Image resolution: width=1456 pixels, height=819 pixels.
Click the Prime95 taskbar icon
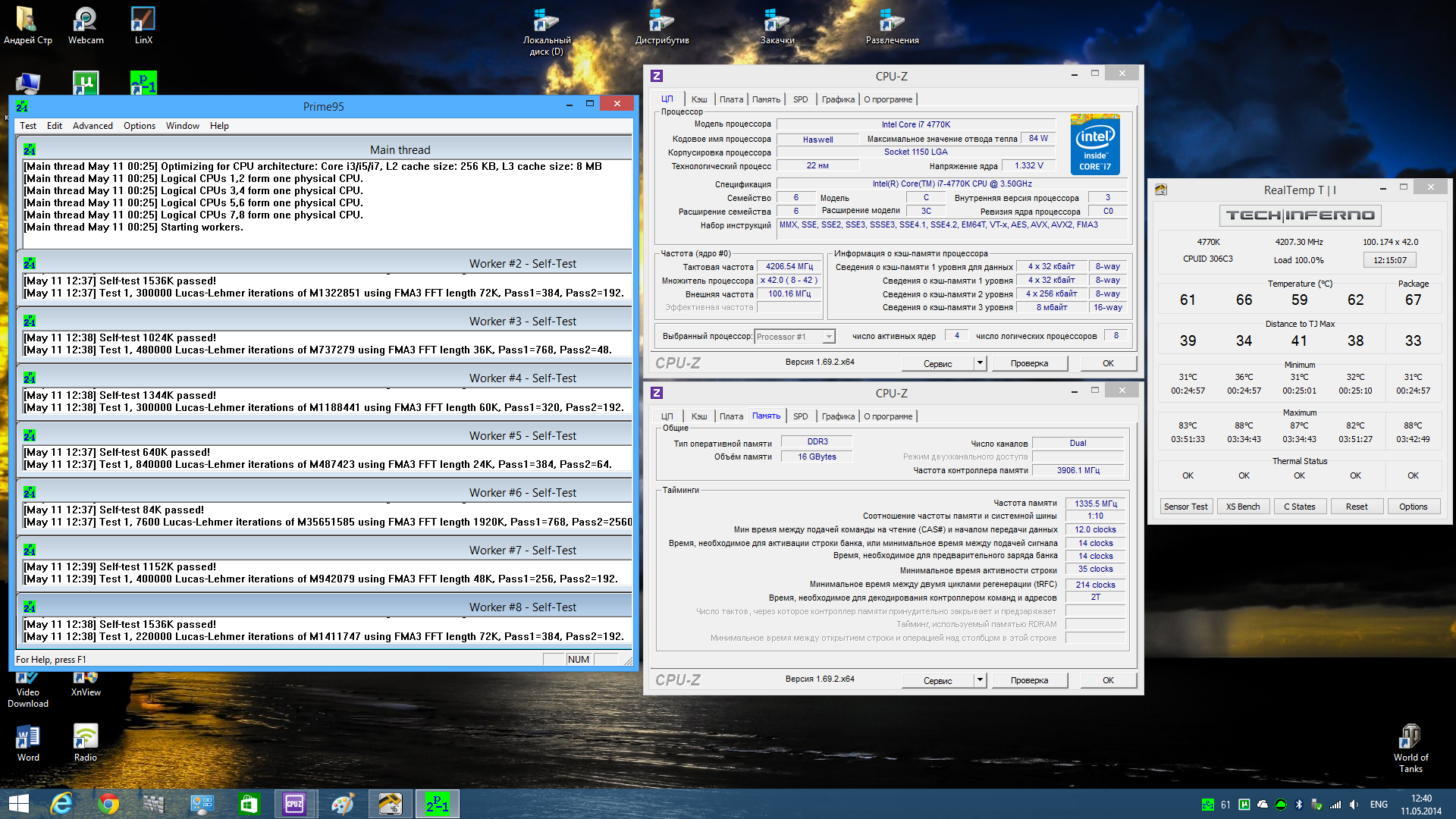coord(437,804)
